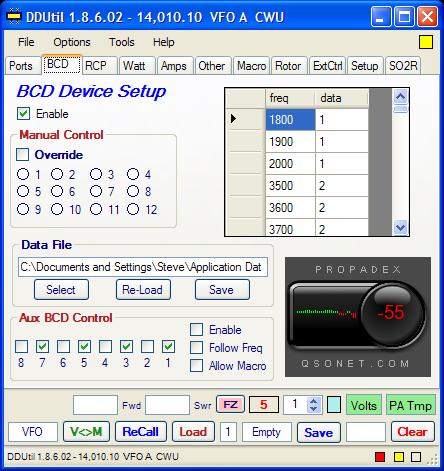Switch to the ExtCtrl tab

328,66
